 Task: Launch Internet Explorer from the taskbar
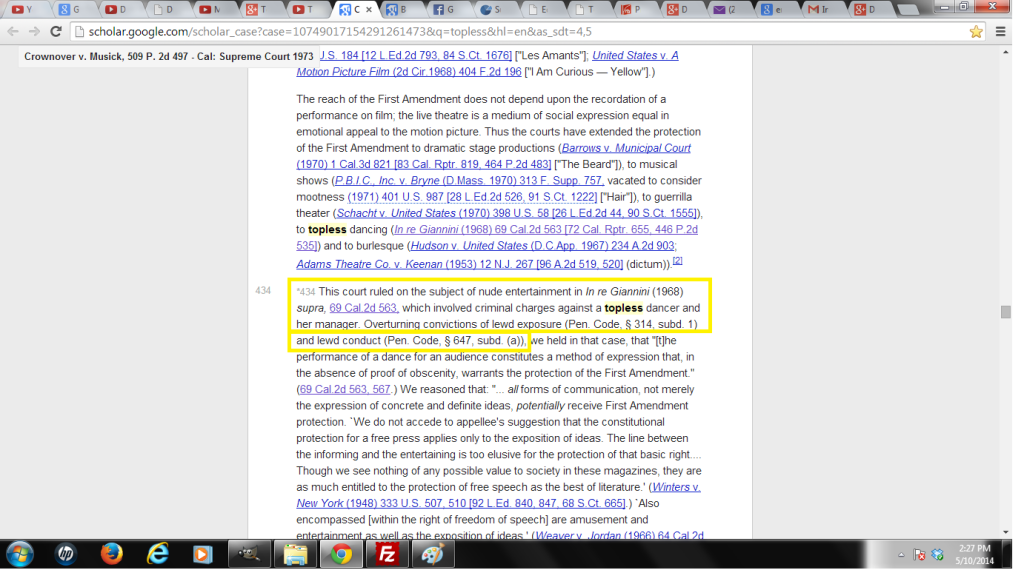[x=157, y=554]
